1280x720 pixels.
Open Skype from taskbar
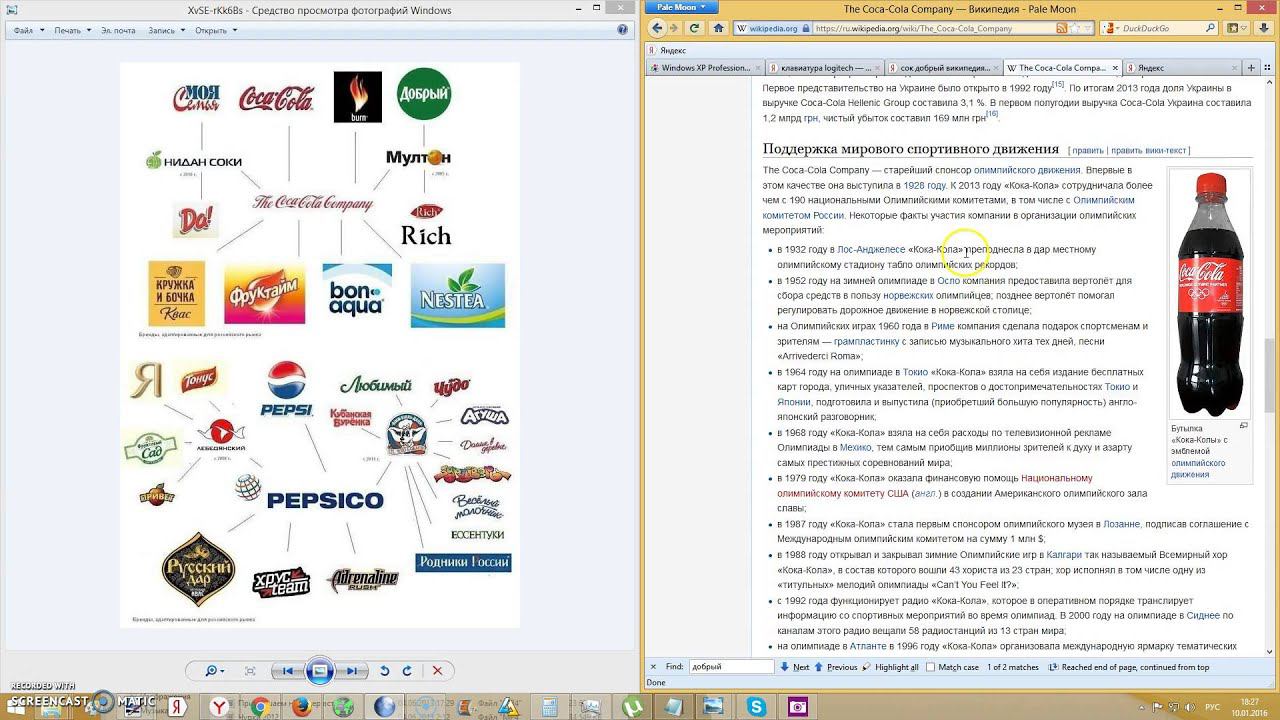(758, 707)
